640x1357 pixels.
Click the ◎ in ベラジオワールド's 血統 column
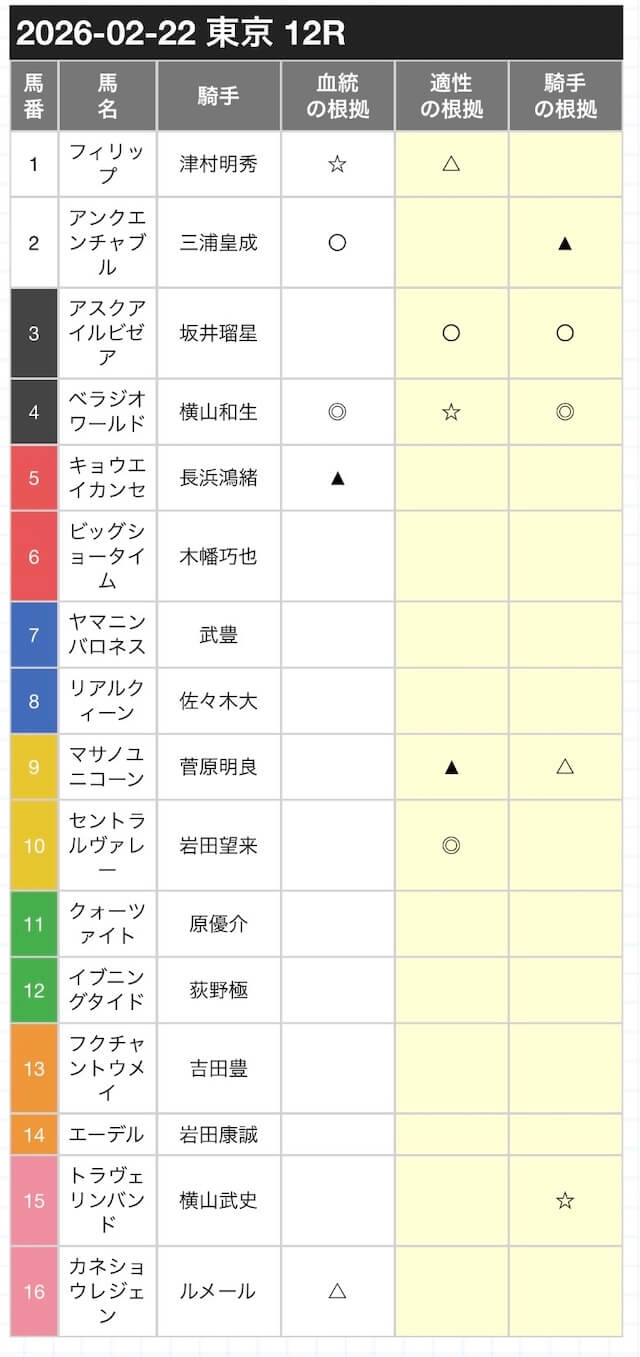click(337, 411)
